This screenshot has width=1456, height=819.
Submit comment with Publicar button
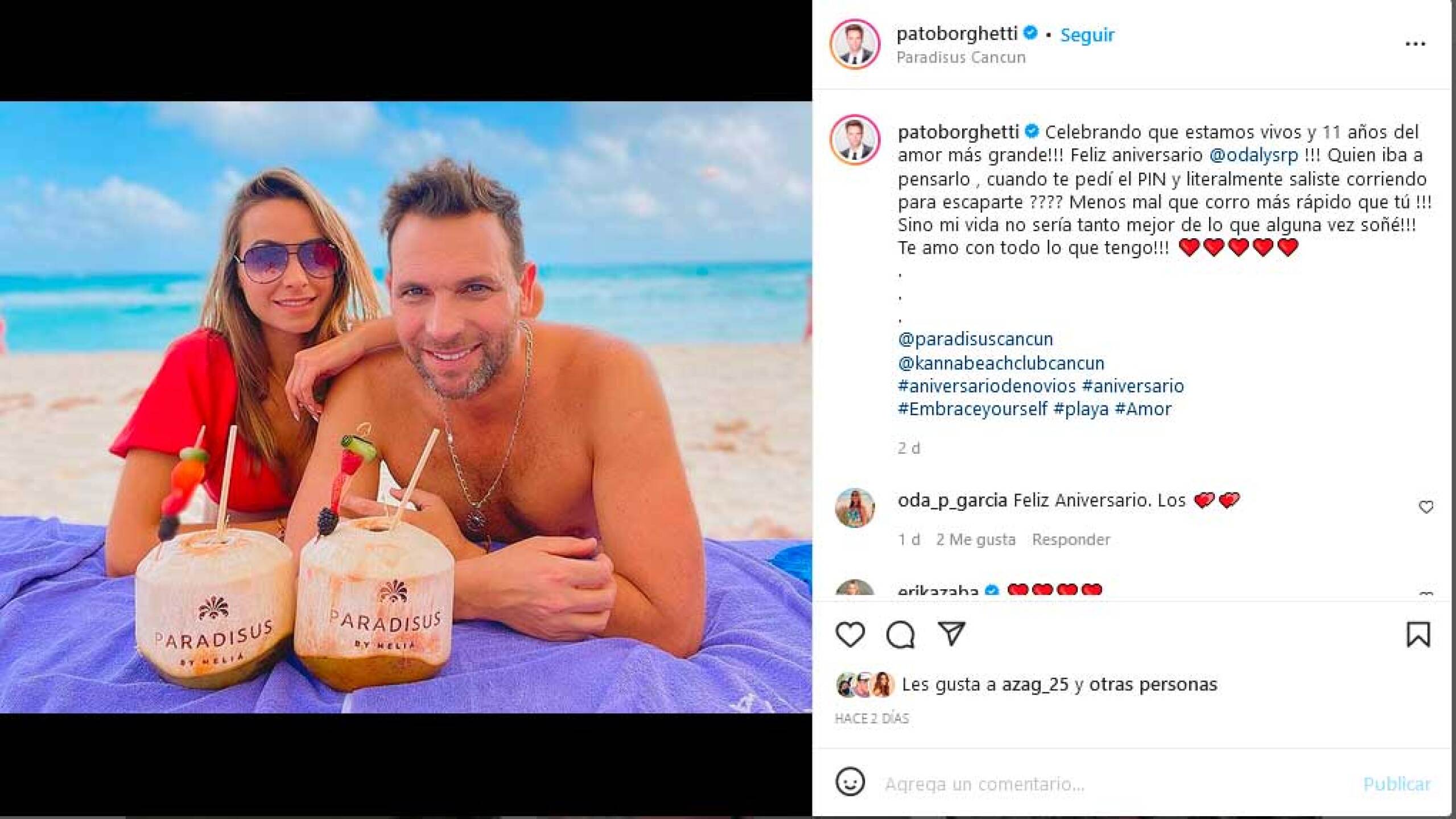click(x=1397, y=784)
